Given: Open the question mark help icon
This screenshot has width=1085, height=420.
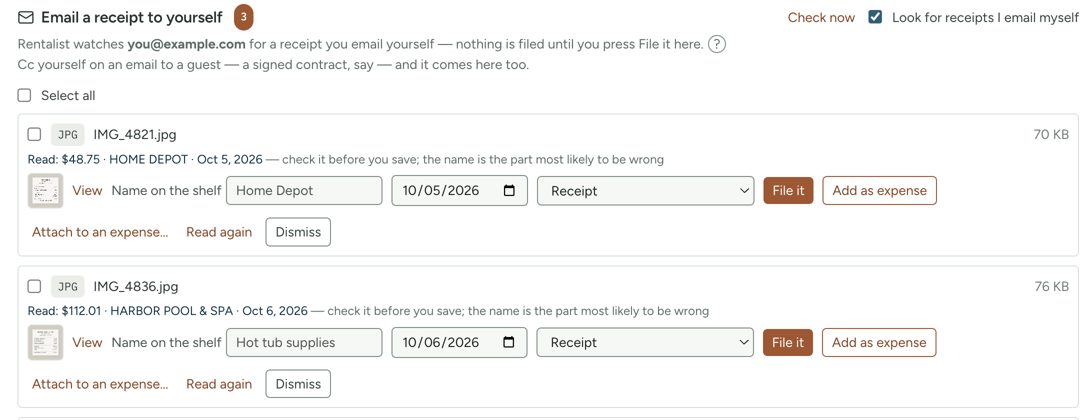Looking at the screenshot, I should (717, 45).
